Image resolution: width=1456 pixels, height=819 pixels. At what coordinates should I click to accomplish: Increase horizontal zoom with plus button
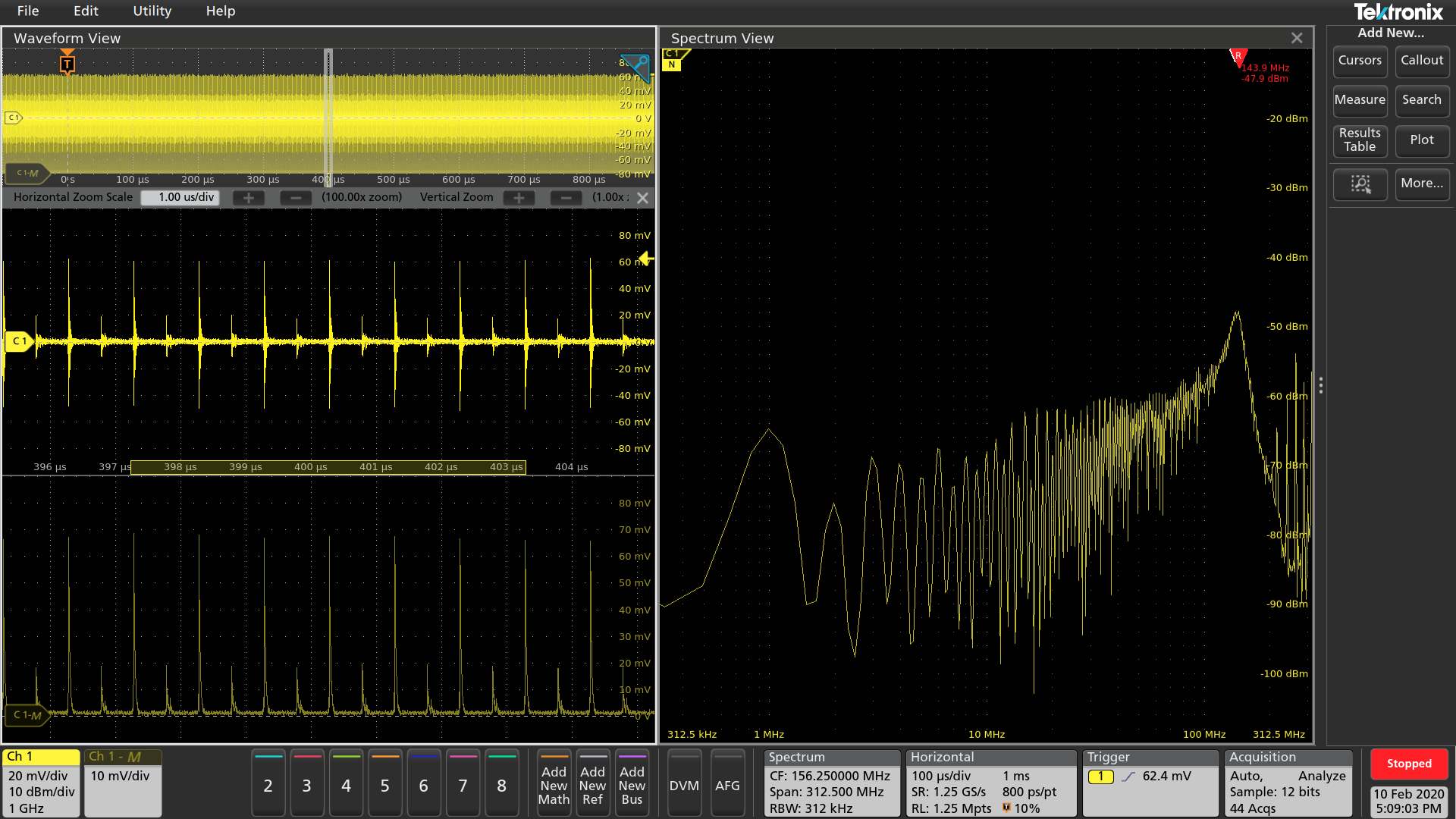pos(248,198)
